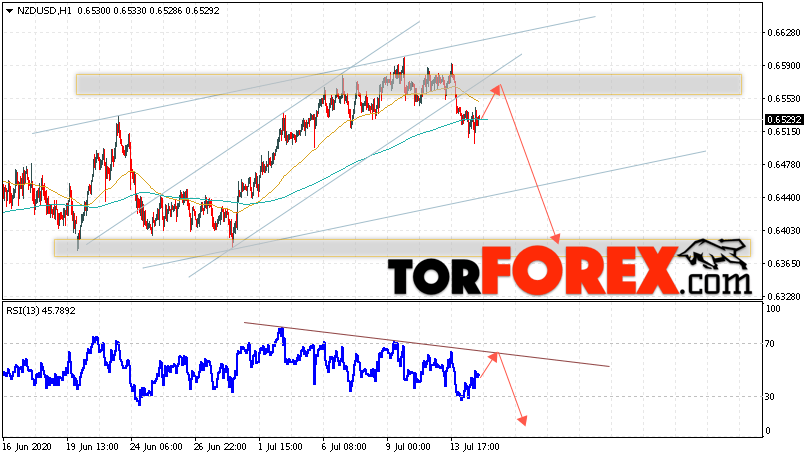The width and height of the screenshot is (808, 458).
Task: Click the OHLC values in the chart header
Action: pos(148,10)
